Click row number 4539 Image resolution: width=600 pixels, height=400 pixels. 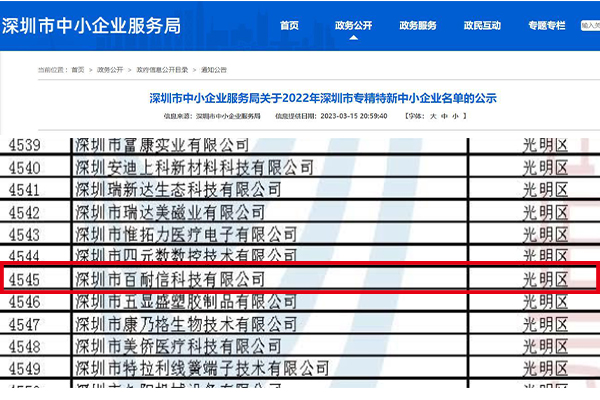(x=24, y=145)
